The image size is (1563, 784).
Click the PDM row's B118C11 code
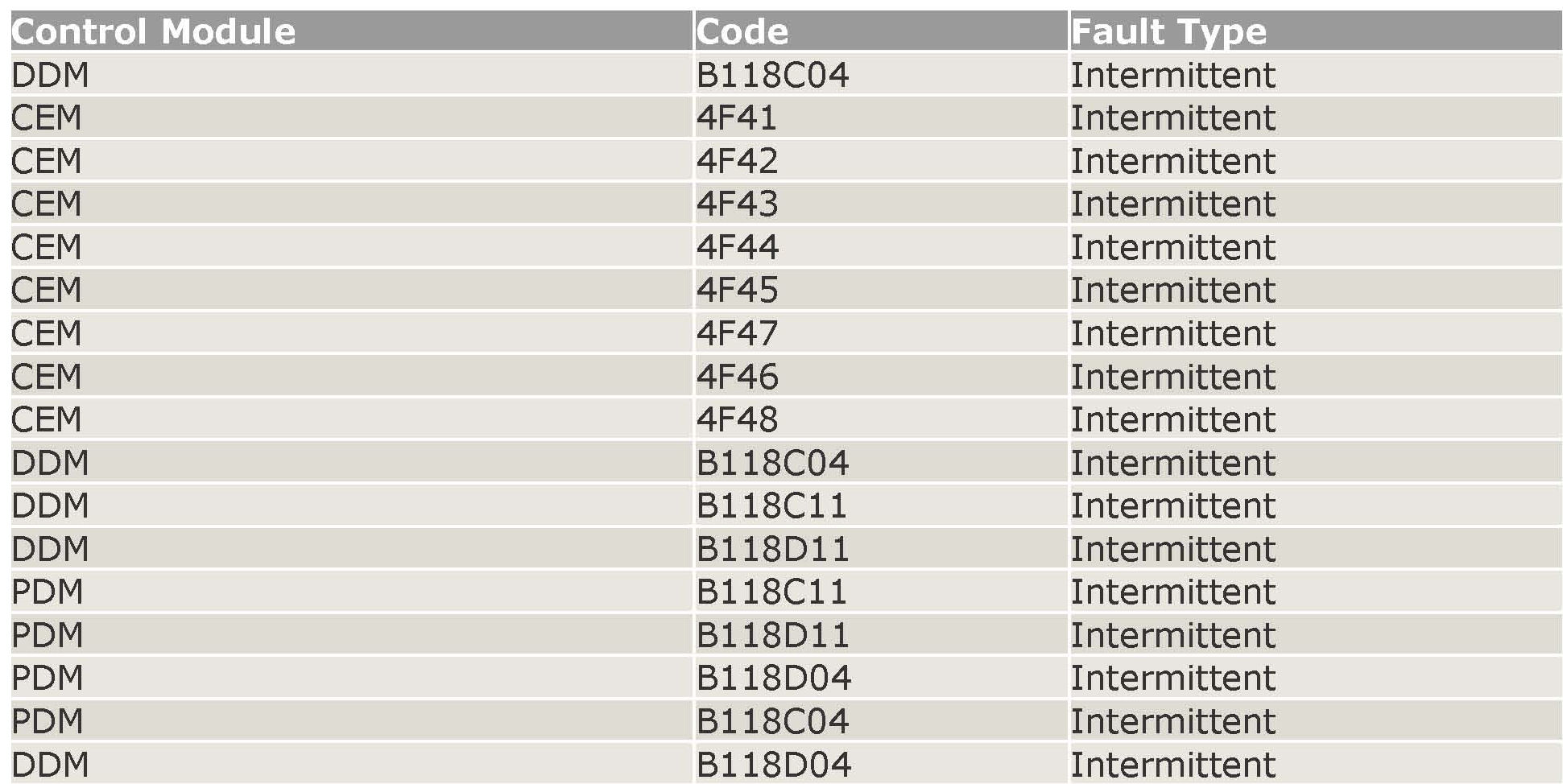click(771, 592)
